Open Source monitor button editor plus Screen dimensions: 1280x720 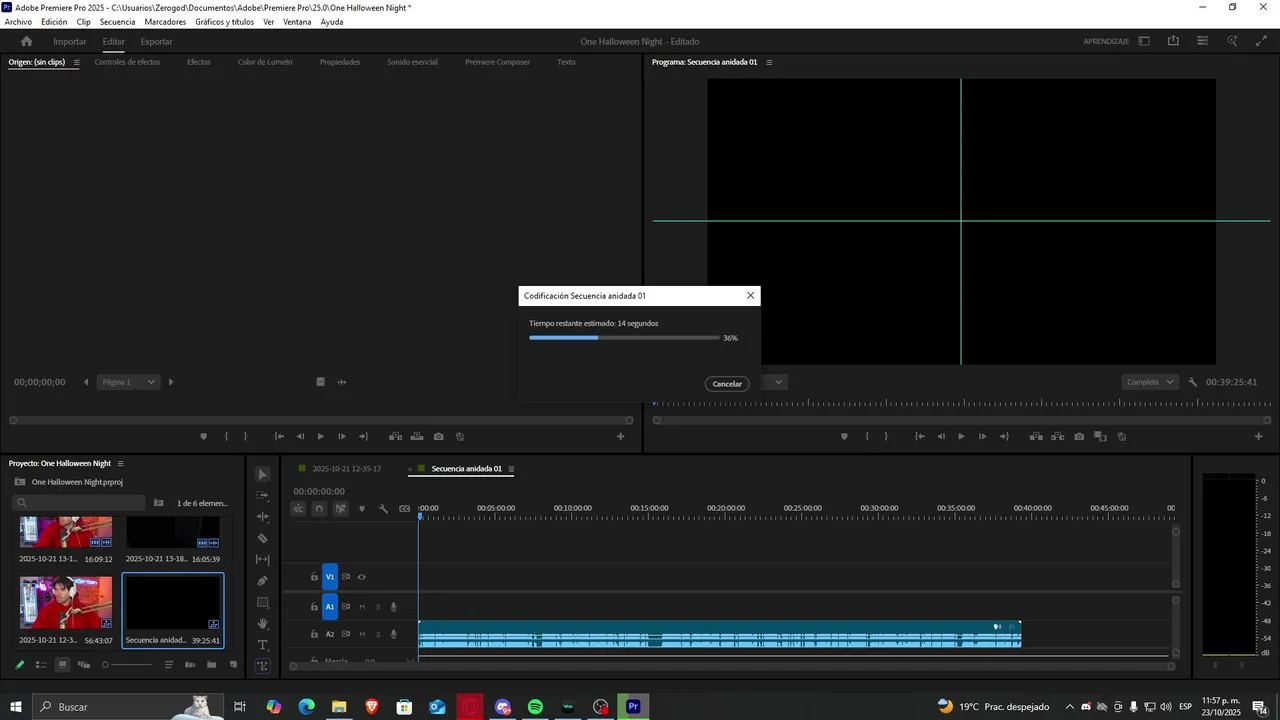point(620,437)
